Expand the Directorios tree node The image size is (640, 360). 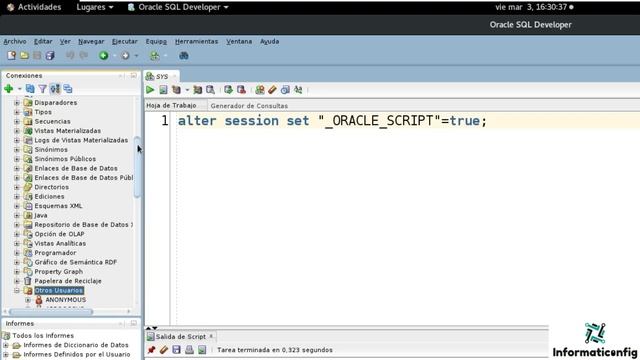[17, 187]
